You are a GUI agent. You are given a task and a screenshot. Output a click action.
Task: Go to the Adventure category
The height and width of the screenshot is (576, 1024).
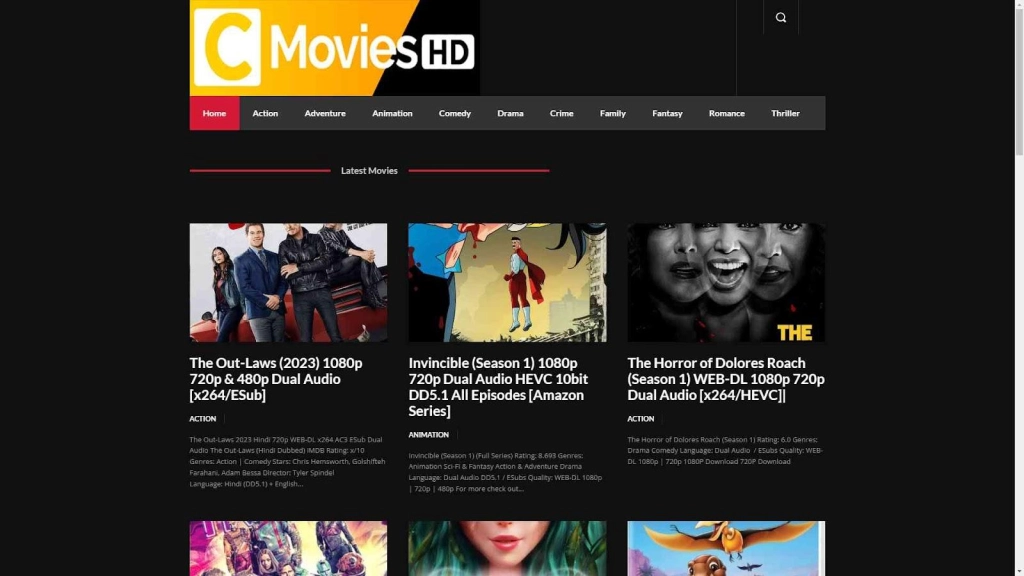[x=325, y=113]
